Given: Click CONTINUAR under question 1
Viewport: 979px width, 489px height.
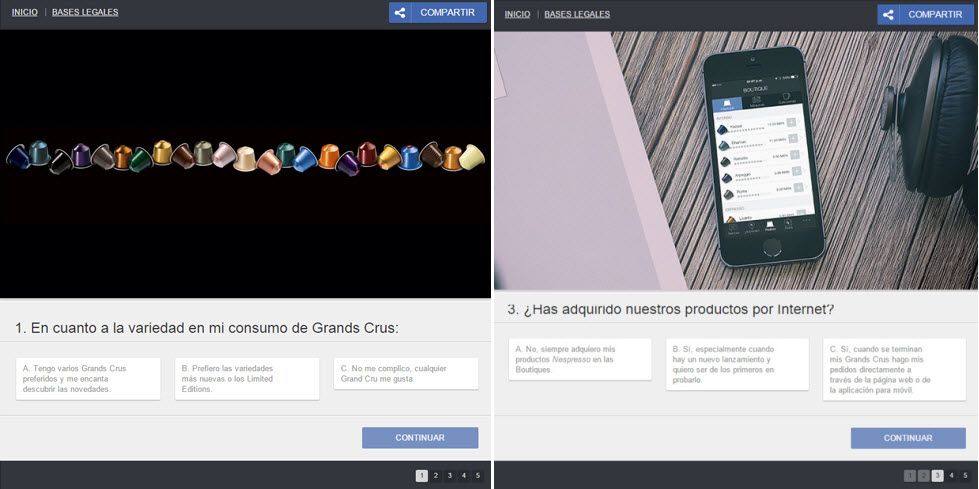Looking at the screenshot, I should 420,438.
